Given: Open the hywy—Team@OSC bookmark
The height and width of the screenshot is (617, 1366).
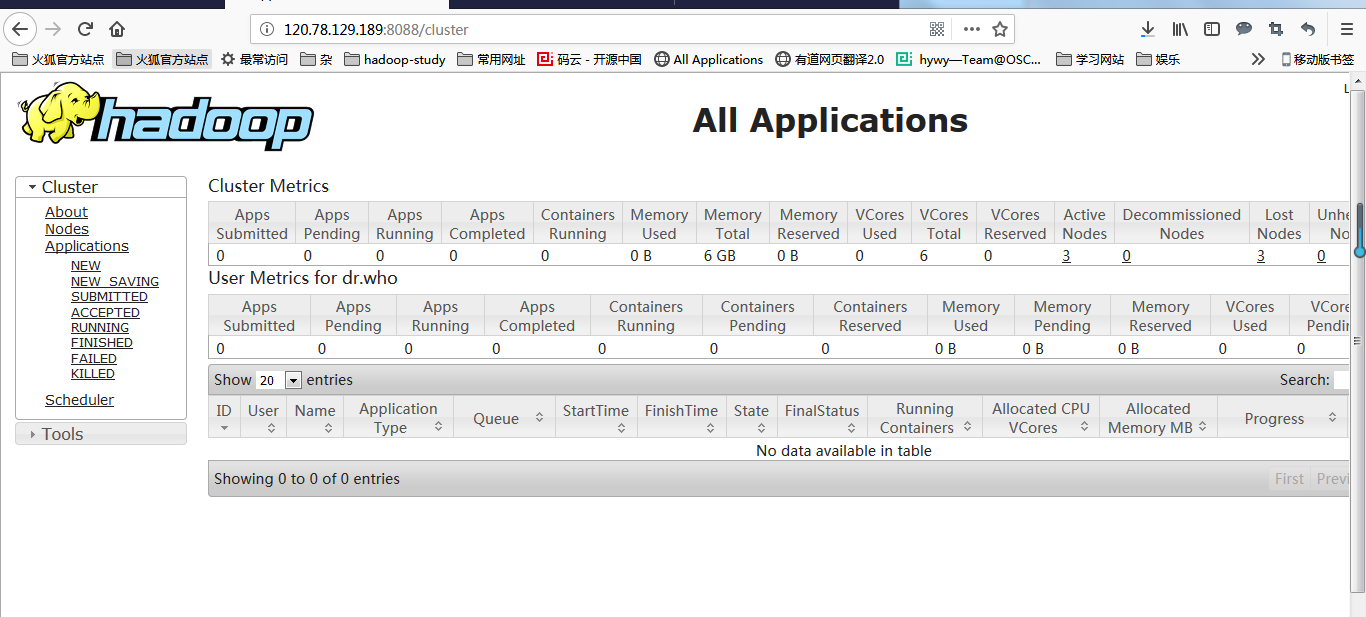Looking at the screenshot, I should (969, 59).
